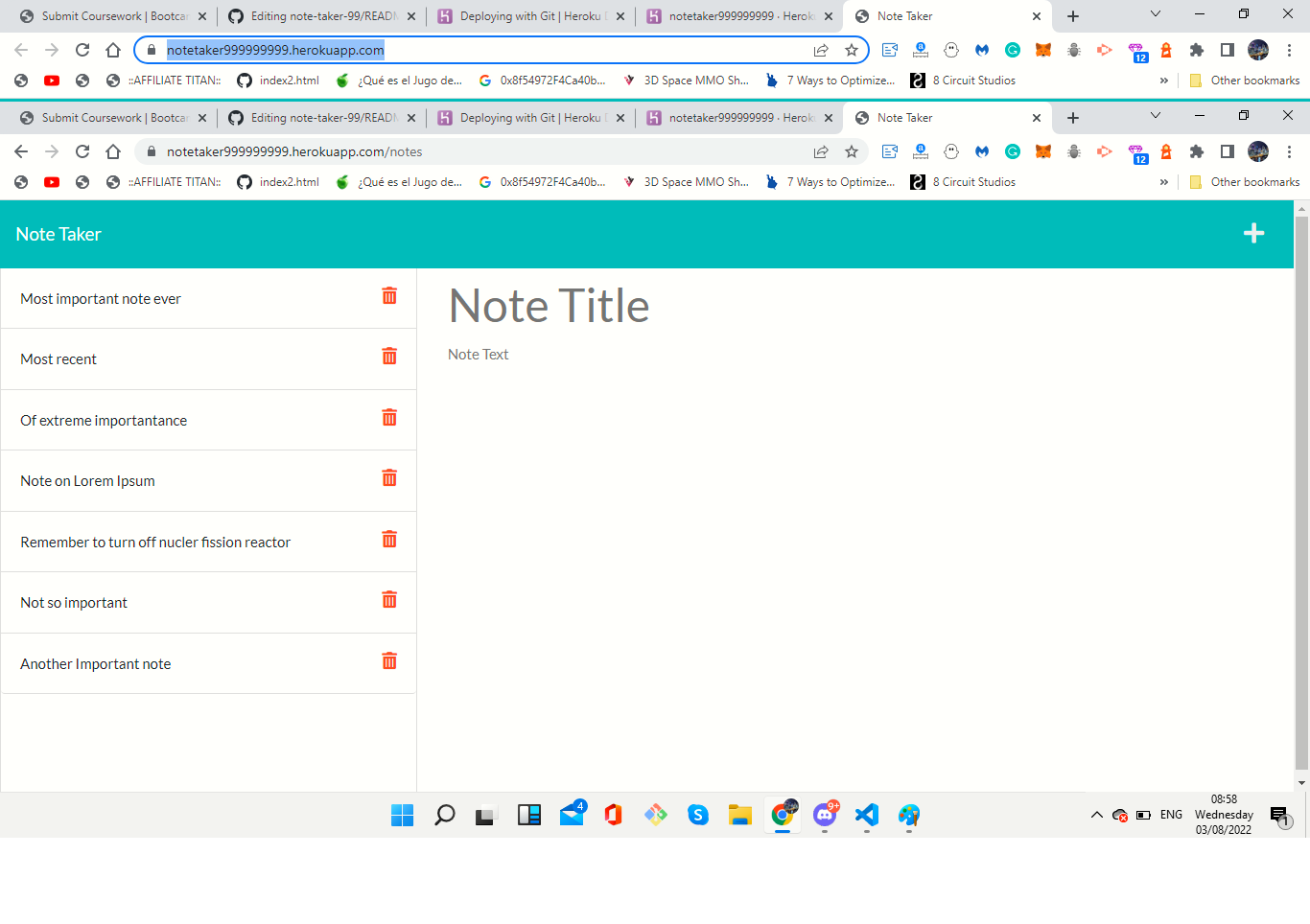The height and width of the screenshot is (924, 1310).
Task: Show hidden system tray icons chevron
Action: pos(1096,815)
